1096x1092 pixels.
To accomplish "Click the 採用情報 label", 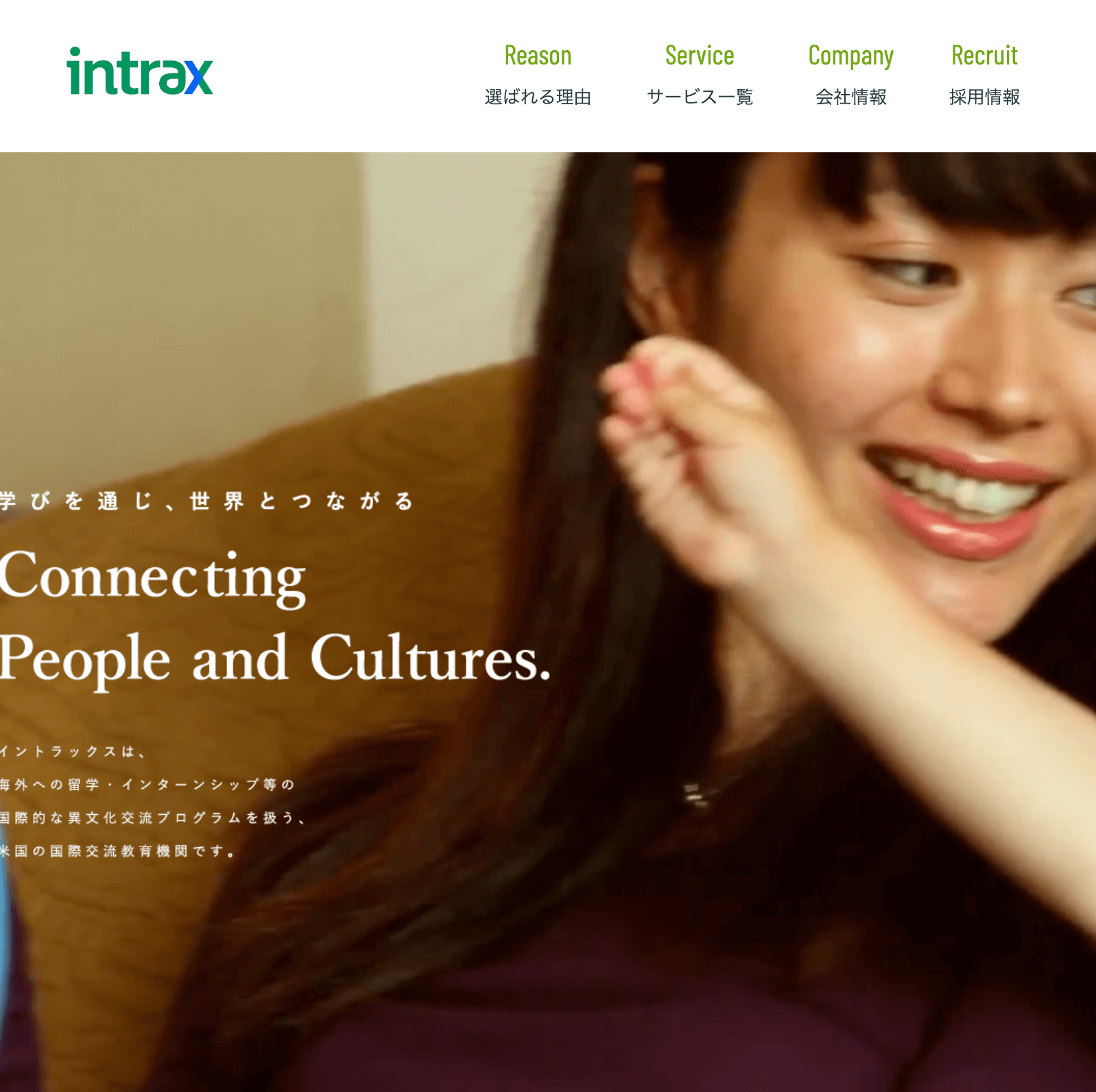I will coord(984,97).
